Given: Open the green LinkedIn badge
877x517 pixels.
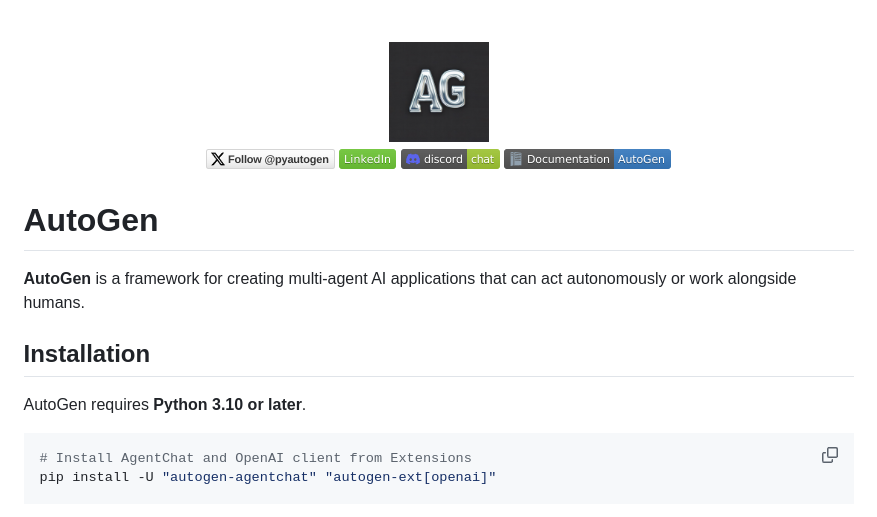Looking at the screenshot, I should pyautogui.click(x=367, y=159).
